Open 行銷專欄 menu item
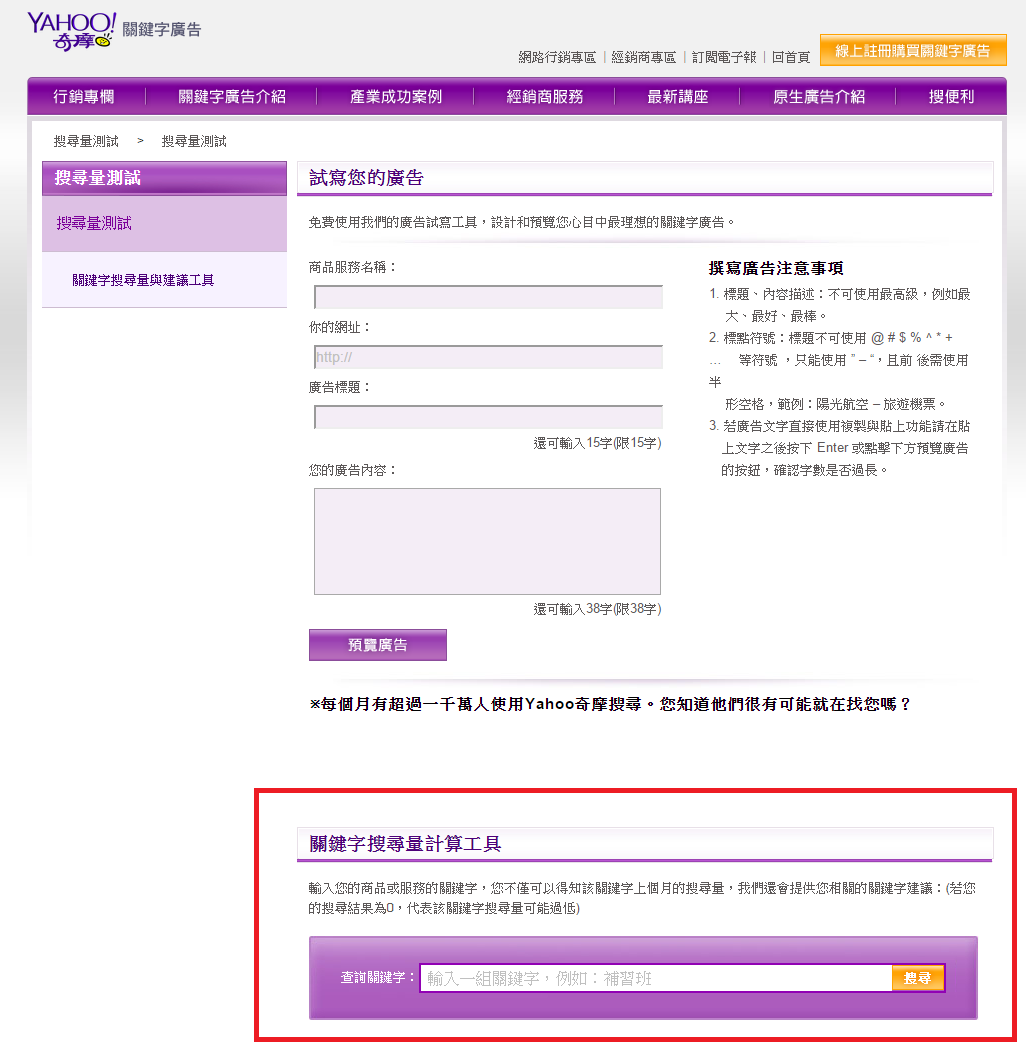Screen dimensions: 1026x1052 coord(84,97)
